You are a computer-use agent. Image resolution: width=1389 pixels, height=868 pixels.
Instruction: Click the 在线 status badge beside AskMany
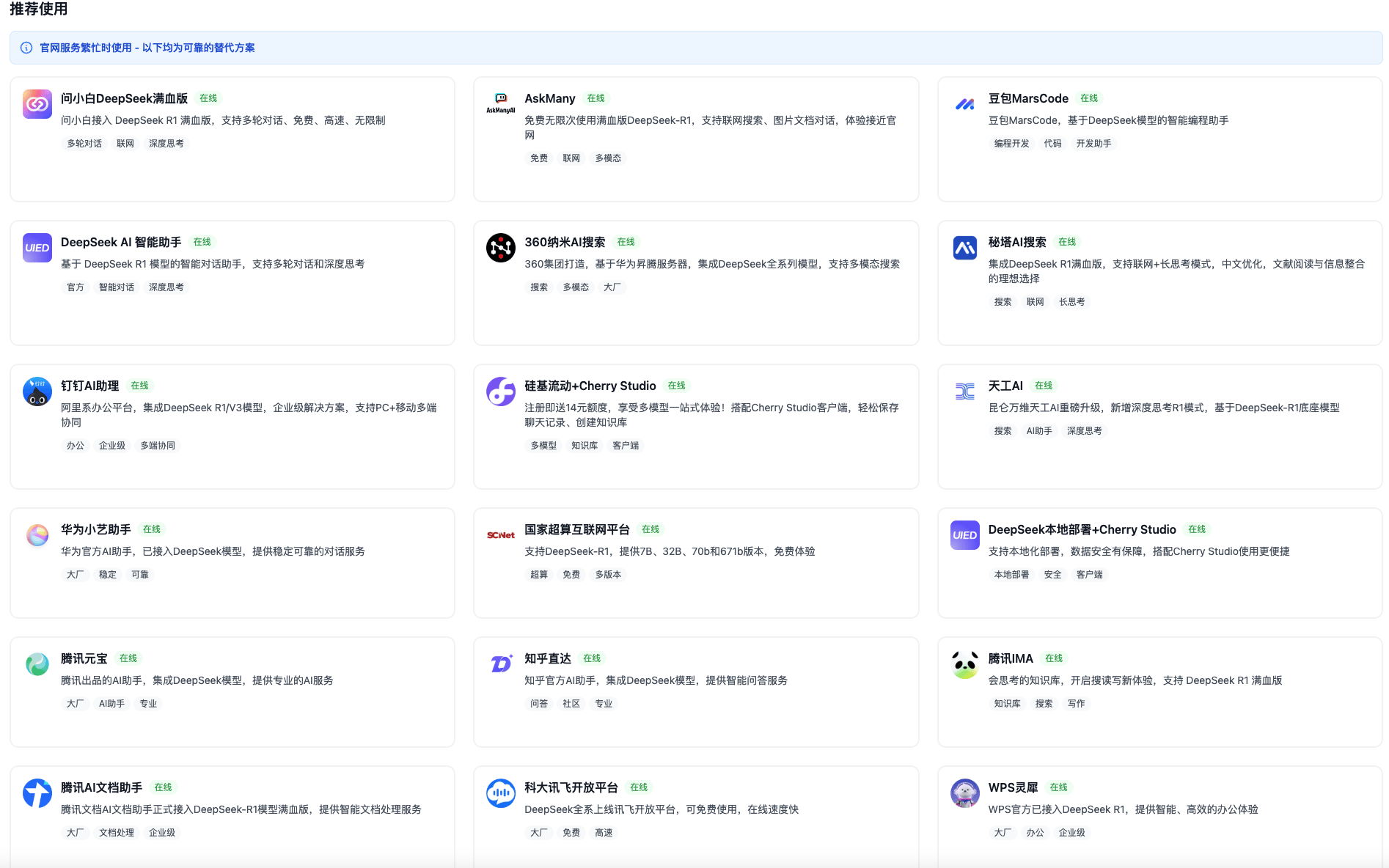pyautogui.click(x=595, y=98)
